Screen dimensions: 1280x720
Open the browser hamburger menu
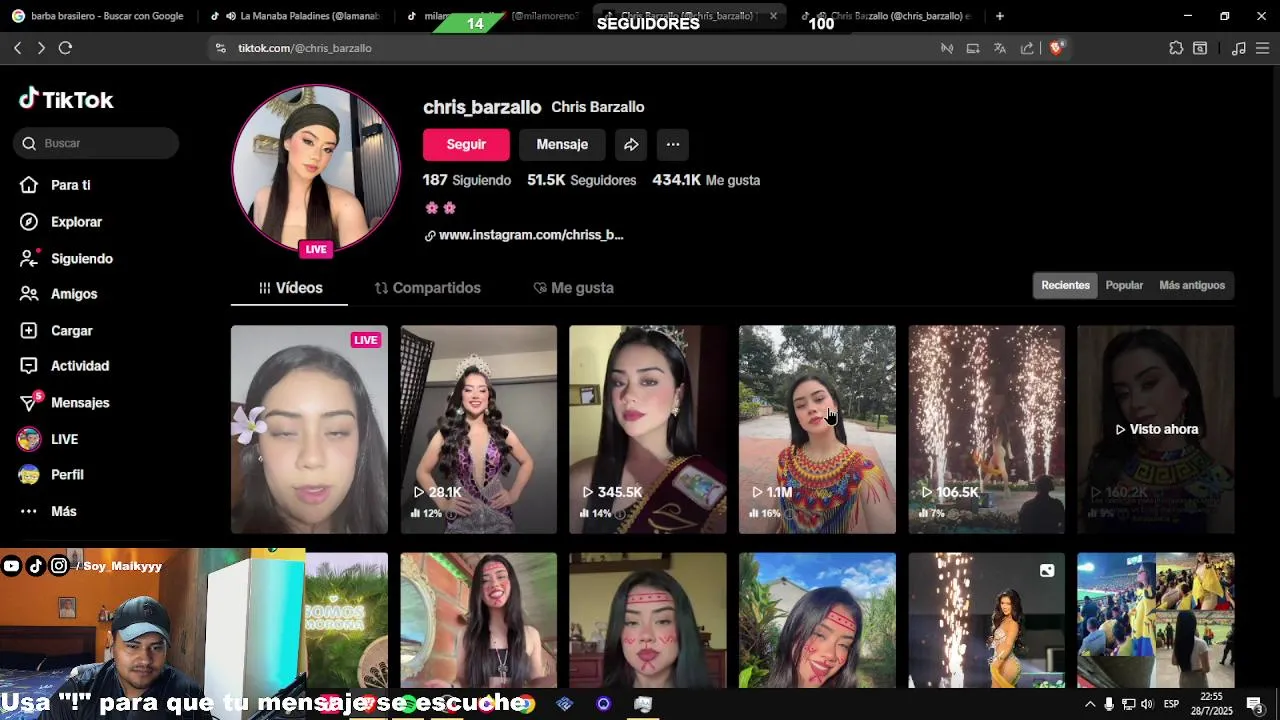point(1262,48)
